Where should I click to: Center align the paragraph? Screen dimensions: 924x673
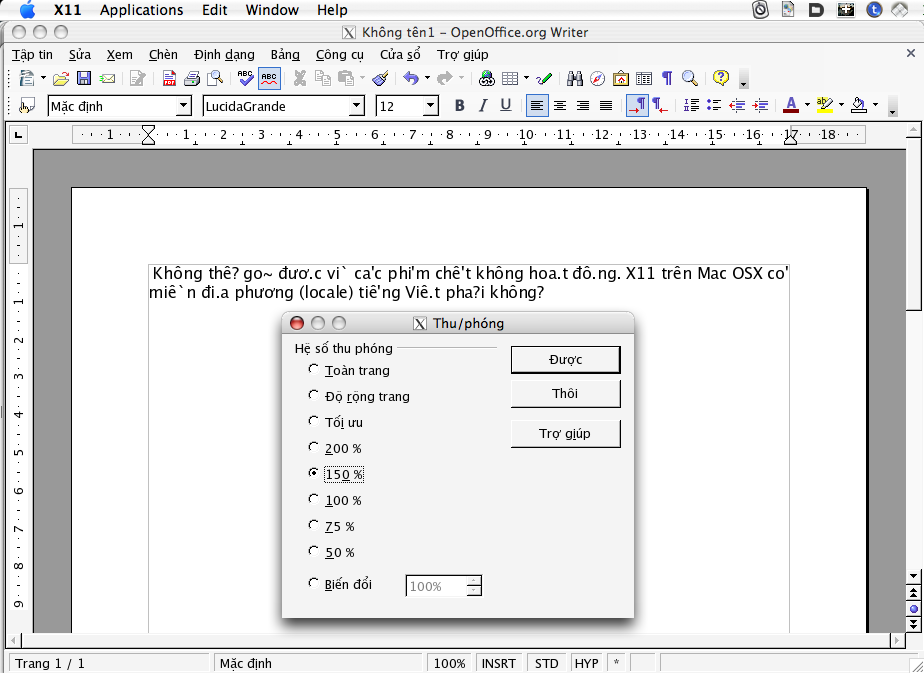point(560,105)
